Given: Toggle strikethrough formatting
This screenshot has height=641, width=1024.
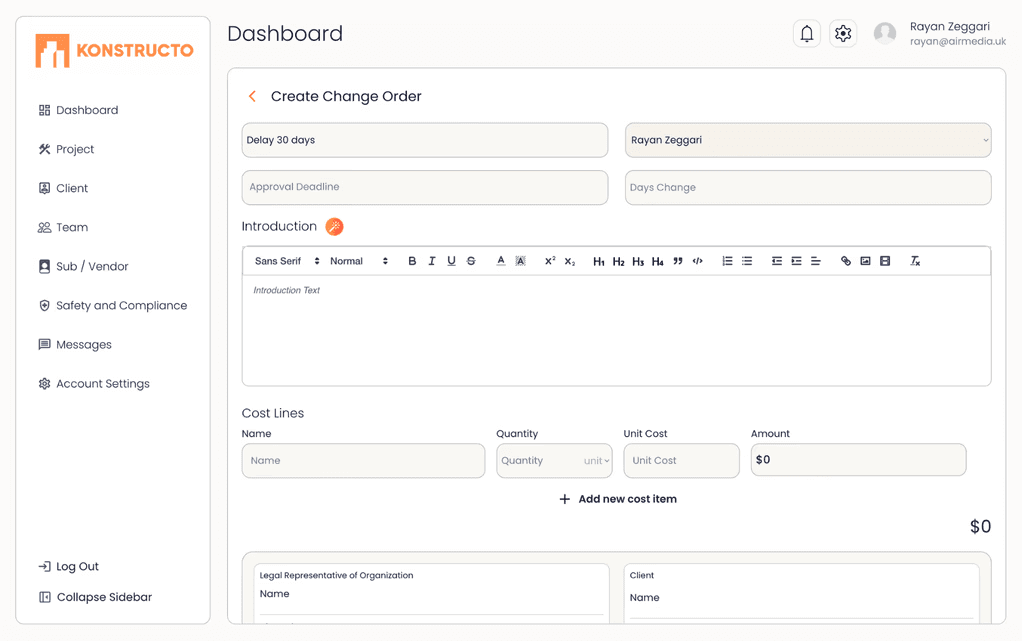Looking at the screenshot, I should 471,261.
